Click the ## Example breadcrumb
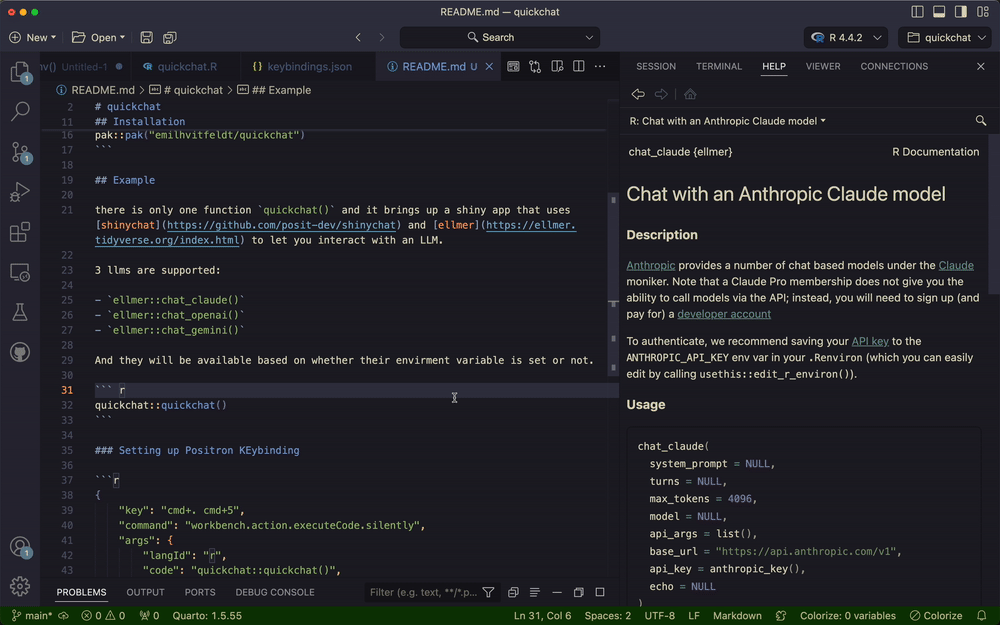1000x625 pixels. 274,90
